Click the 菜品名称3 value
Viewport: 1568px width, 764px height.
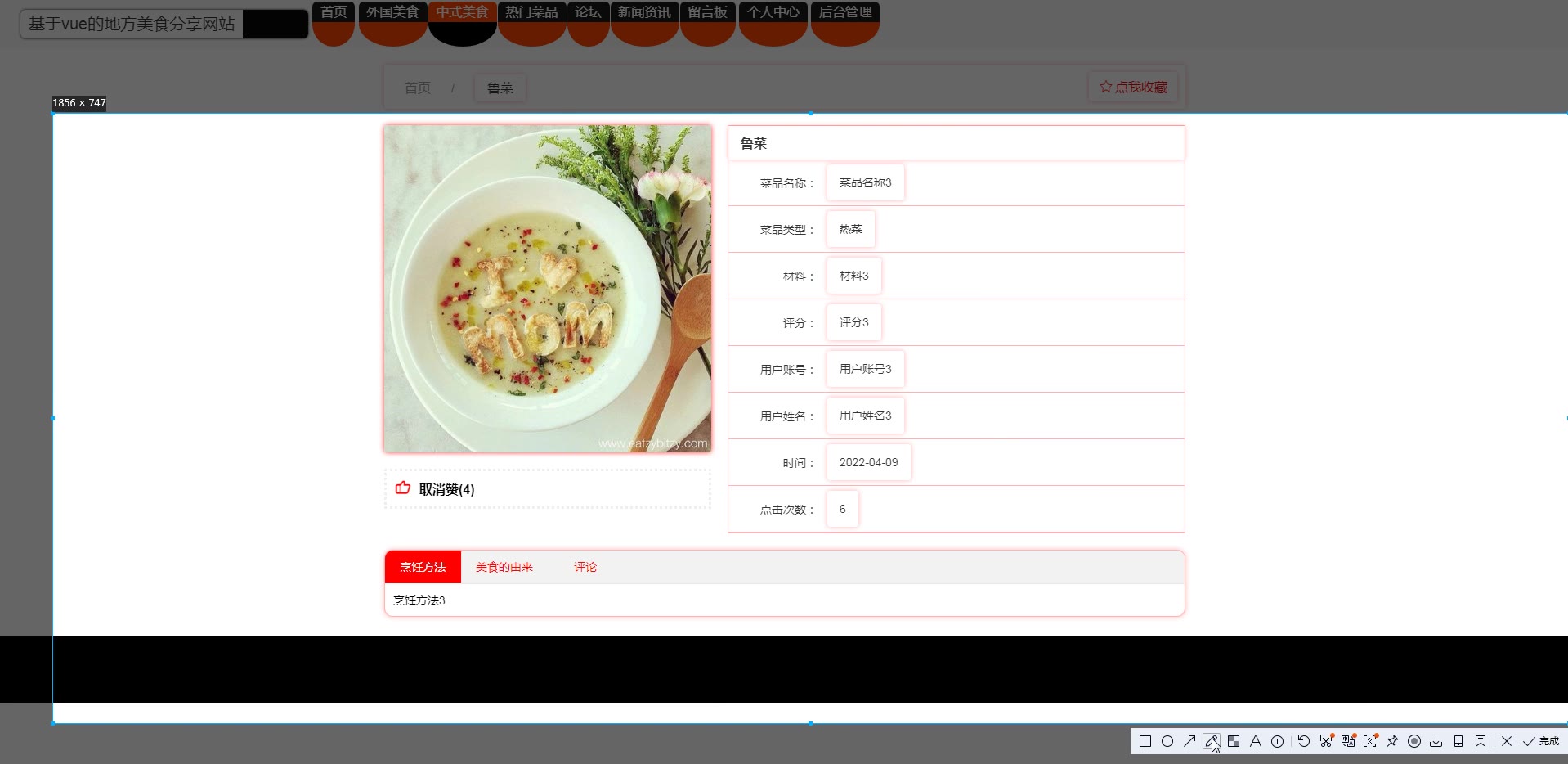coord(866,182)
